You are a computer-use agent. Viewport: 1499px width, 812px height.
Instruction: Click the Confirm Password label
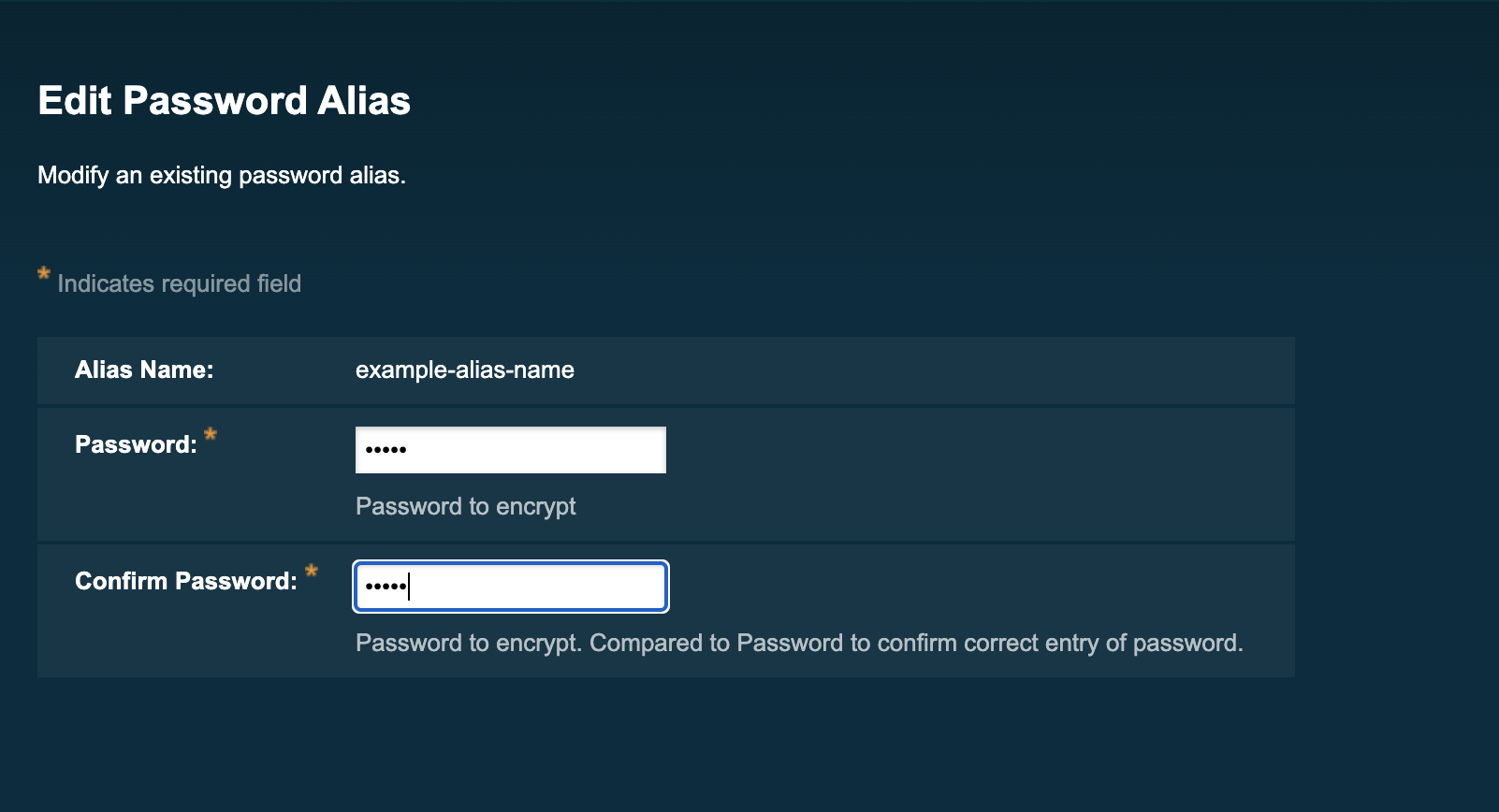183,580
